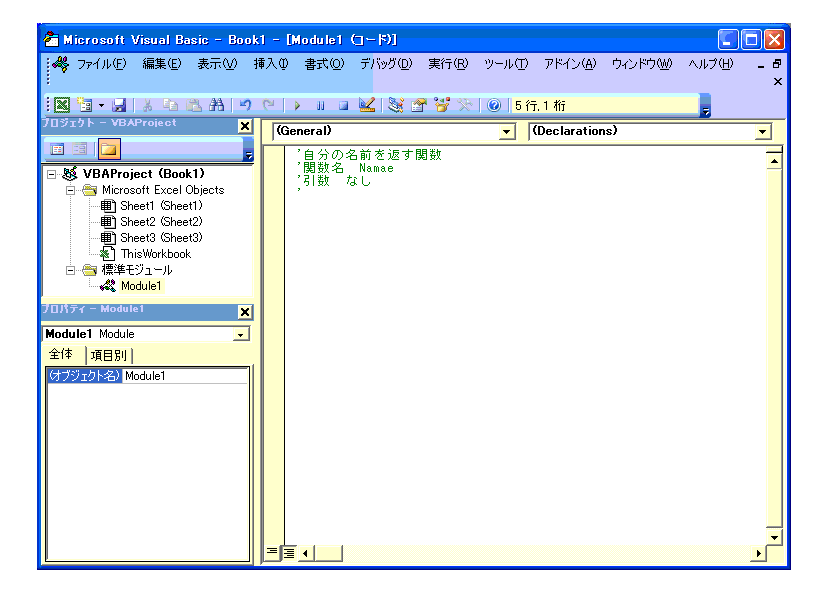The width and height of the screenshot is (828, 594).
Task: Select ThisWorkbook in project tree
Action: 156,254
